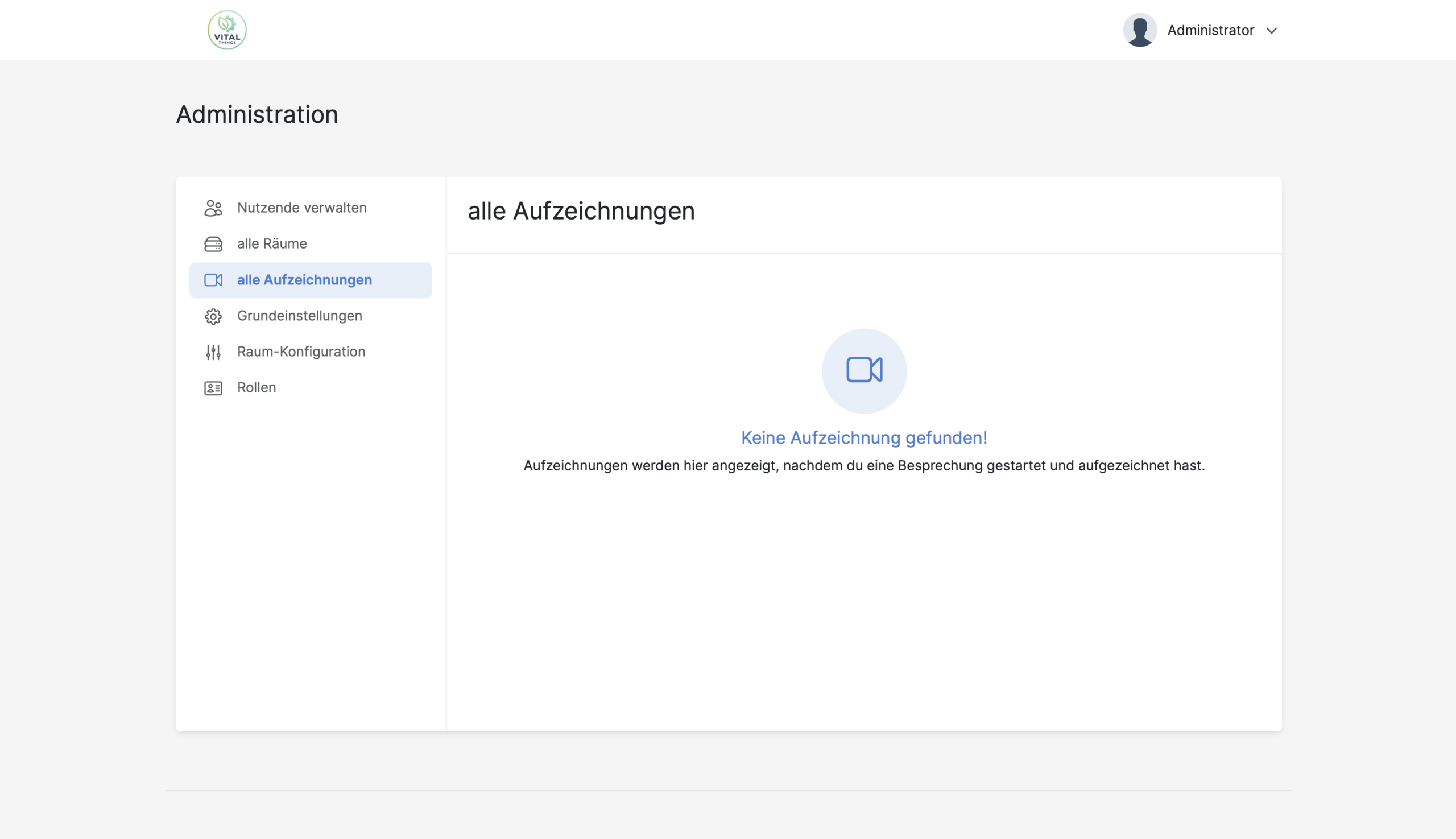The width and height of the screenshot is (1456, 839).
Task: Select the video camera icon beside alle Aufzeichnungen
Action: tap(213, 280)
